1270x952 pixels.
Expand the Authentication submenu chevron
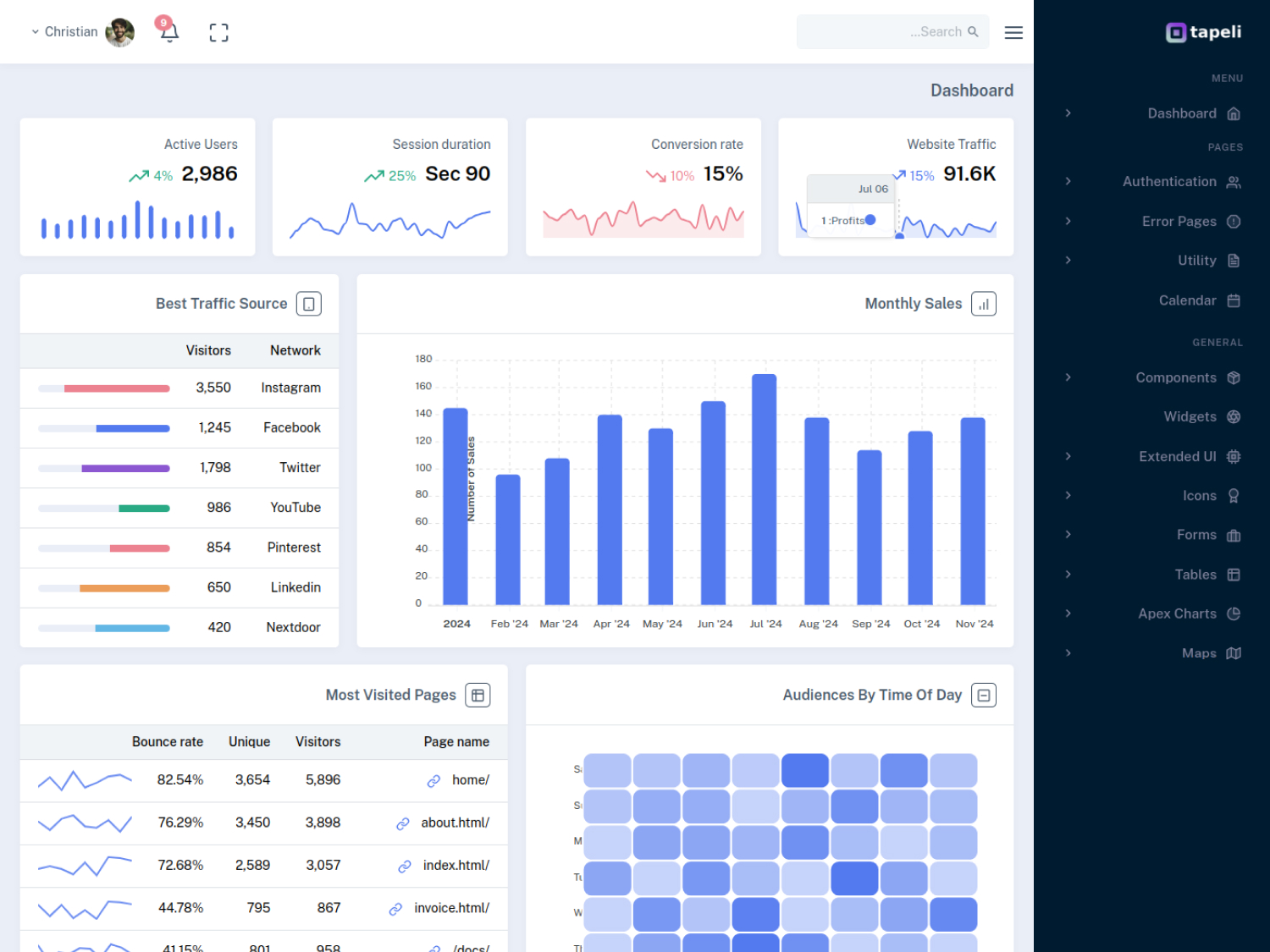tap(1068, 181)
